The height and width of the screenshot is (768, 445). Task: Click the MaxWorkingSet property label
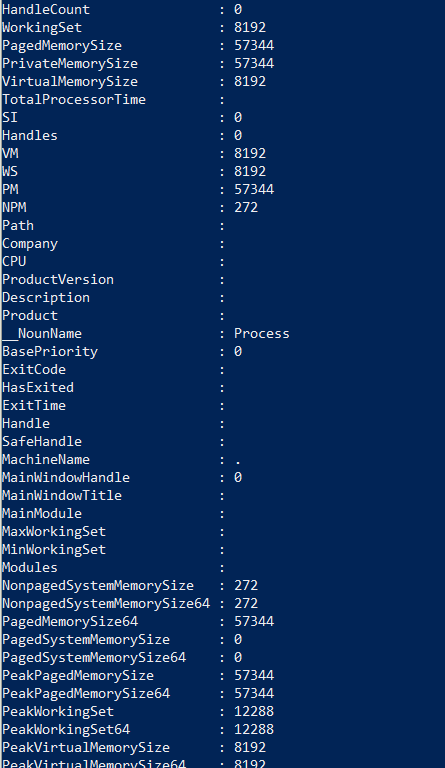tap(54, 531)
